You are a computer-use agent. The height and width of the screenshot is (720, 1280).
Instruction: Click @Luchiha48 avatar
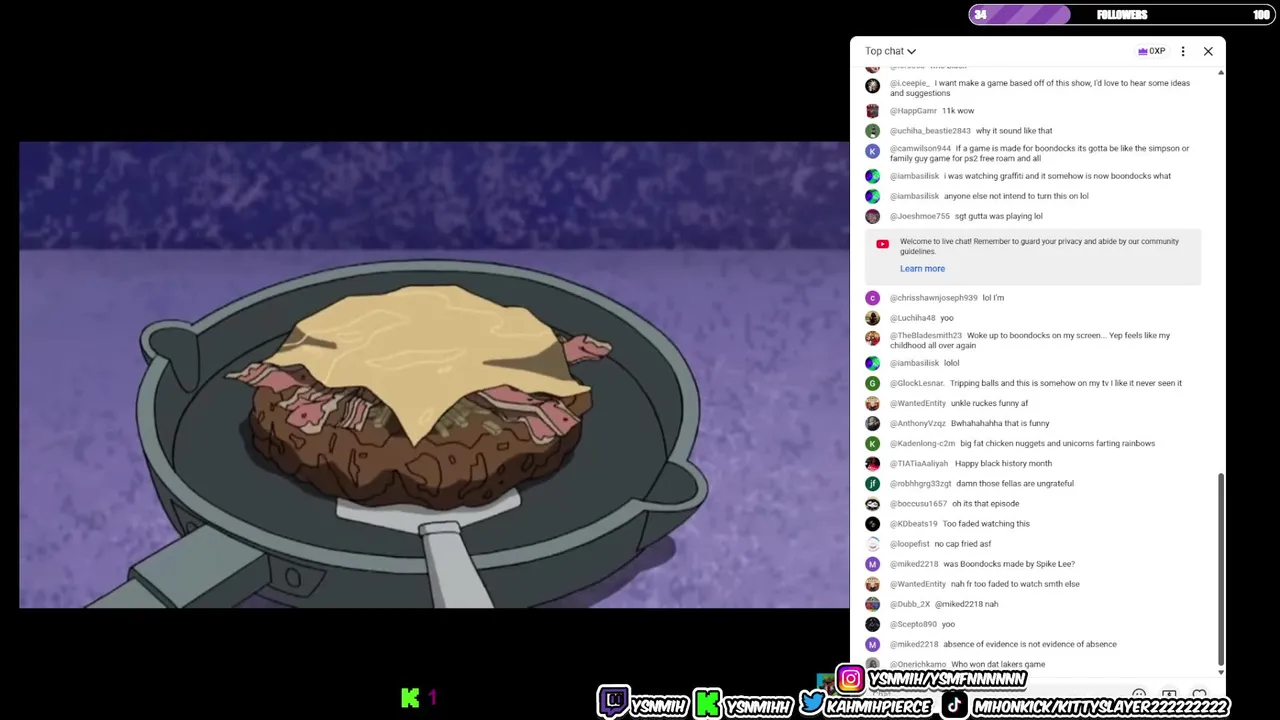tap(872, 318)
